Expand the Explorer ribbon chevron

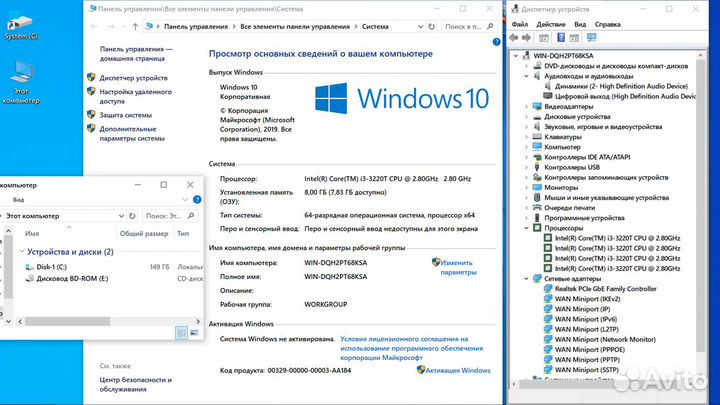185,199
